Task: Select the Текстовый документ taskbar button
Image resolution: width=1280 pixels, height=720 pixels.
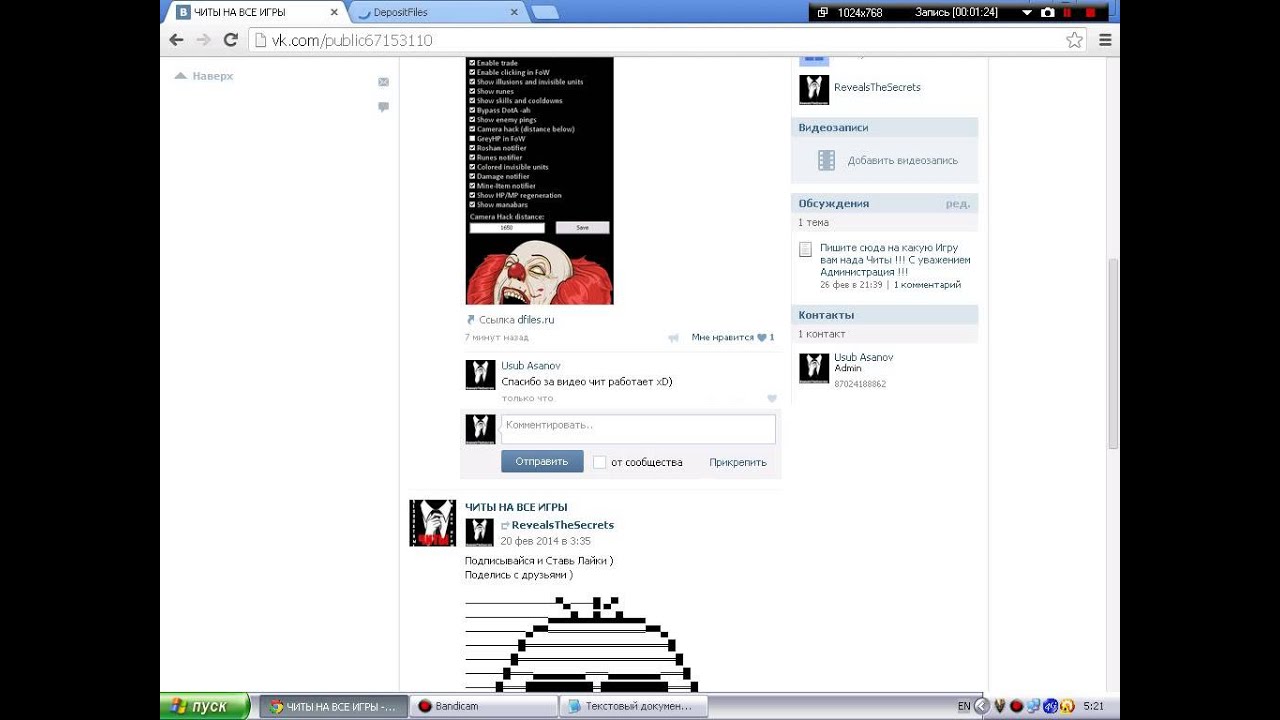Action: [633, 706]
